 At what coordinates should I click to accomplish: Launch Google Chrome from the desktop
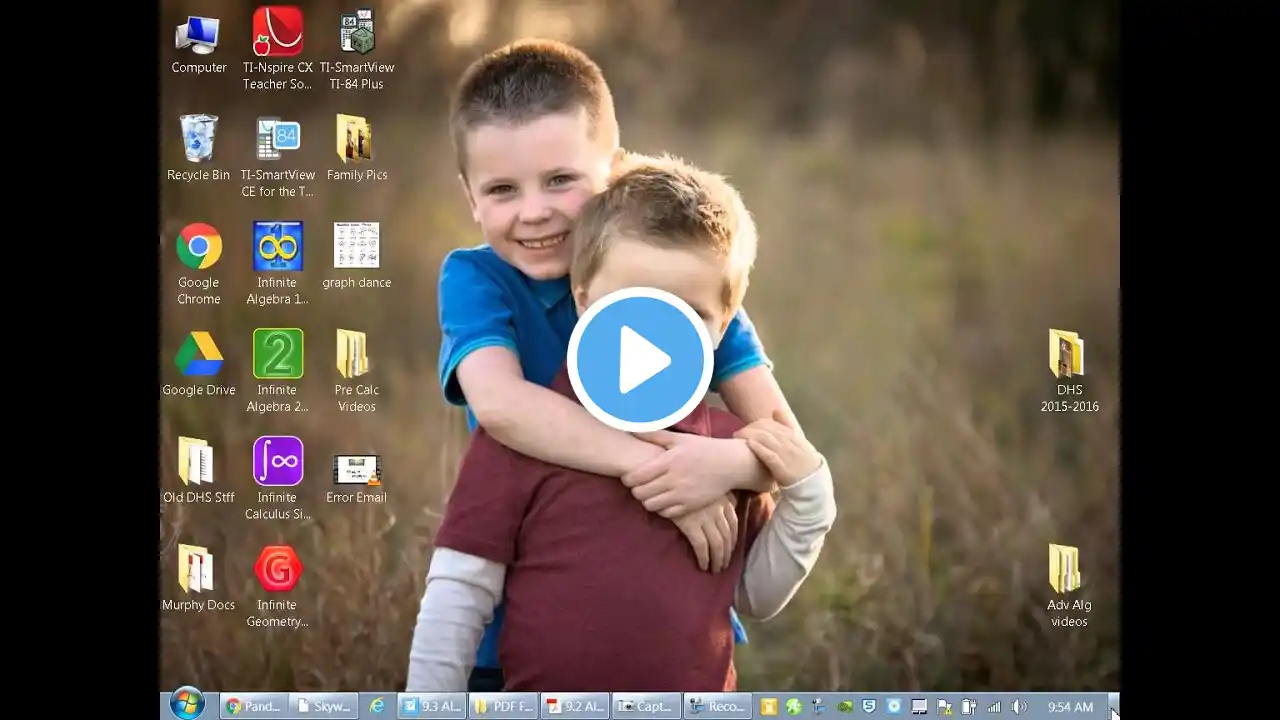[198, 248]
